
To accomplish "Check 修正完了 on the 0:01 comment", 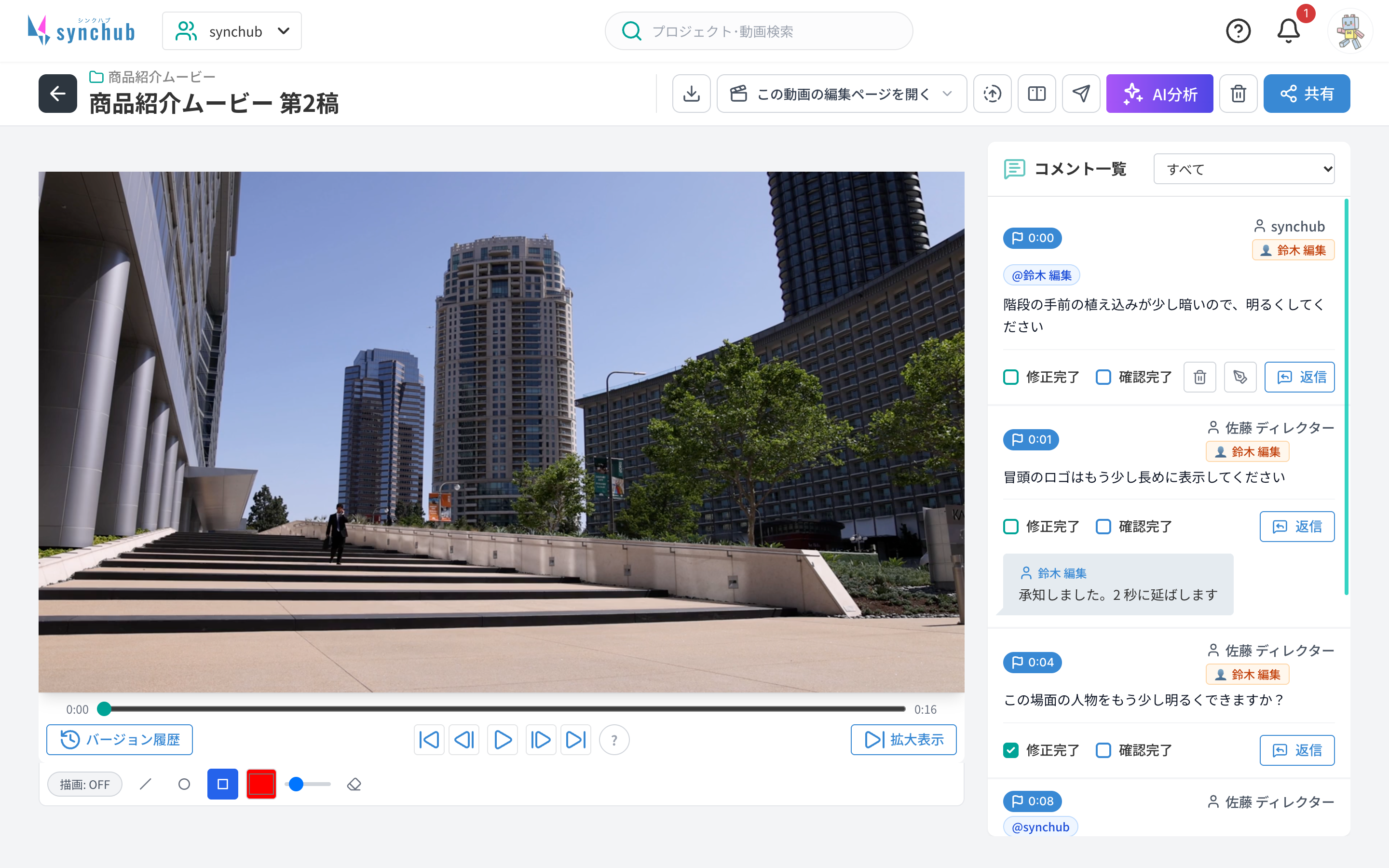I will 1011,527.
